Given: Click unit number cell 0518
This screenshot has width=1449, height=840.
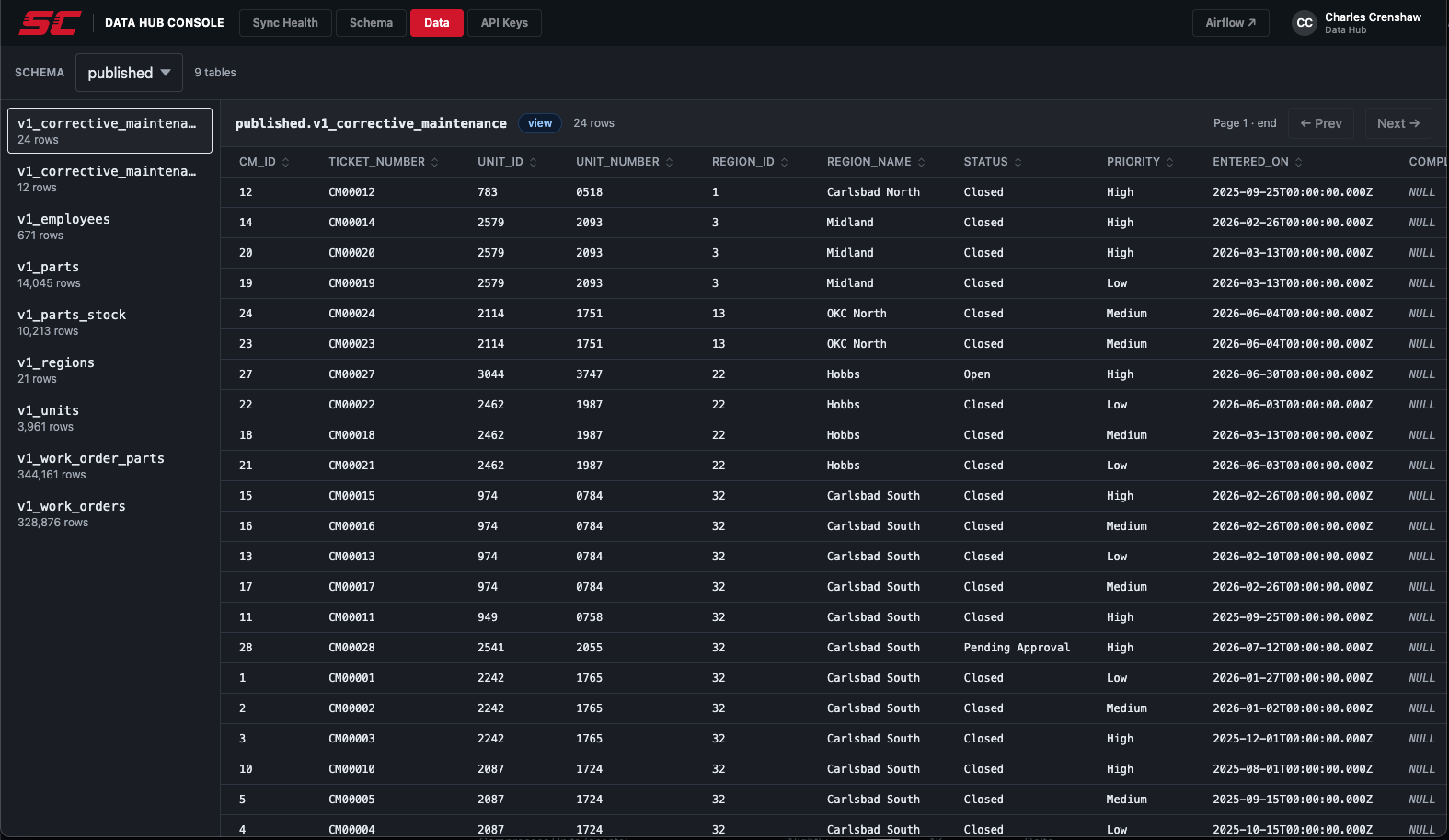Looking at the screenshot, I should [590, 192].
